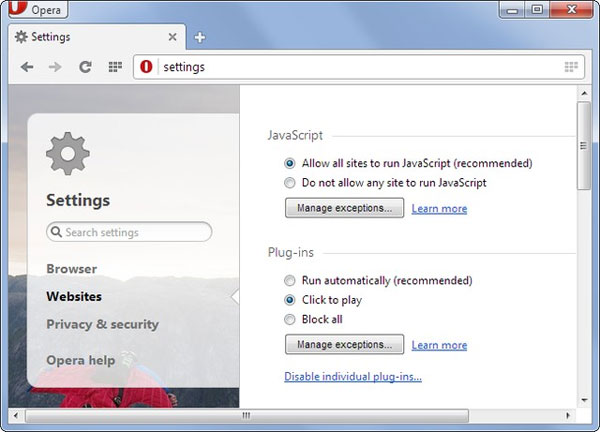This screenshot has height=432, width=600.
Task: Click horizontal scrollbar right arrow
Action: 568,416
